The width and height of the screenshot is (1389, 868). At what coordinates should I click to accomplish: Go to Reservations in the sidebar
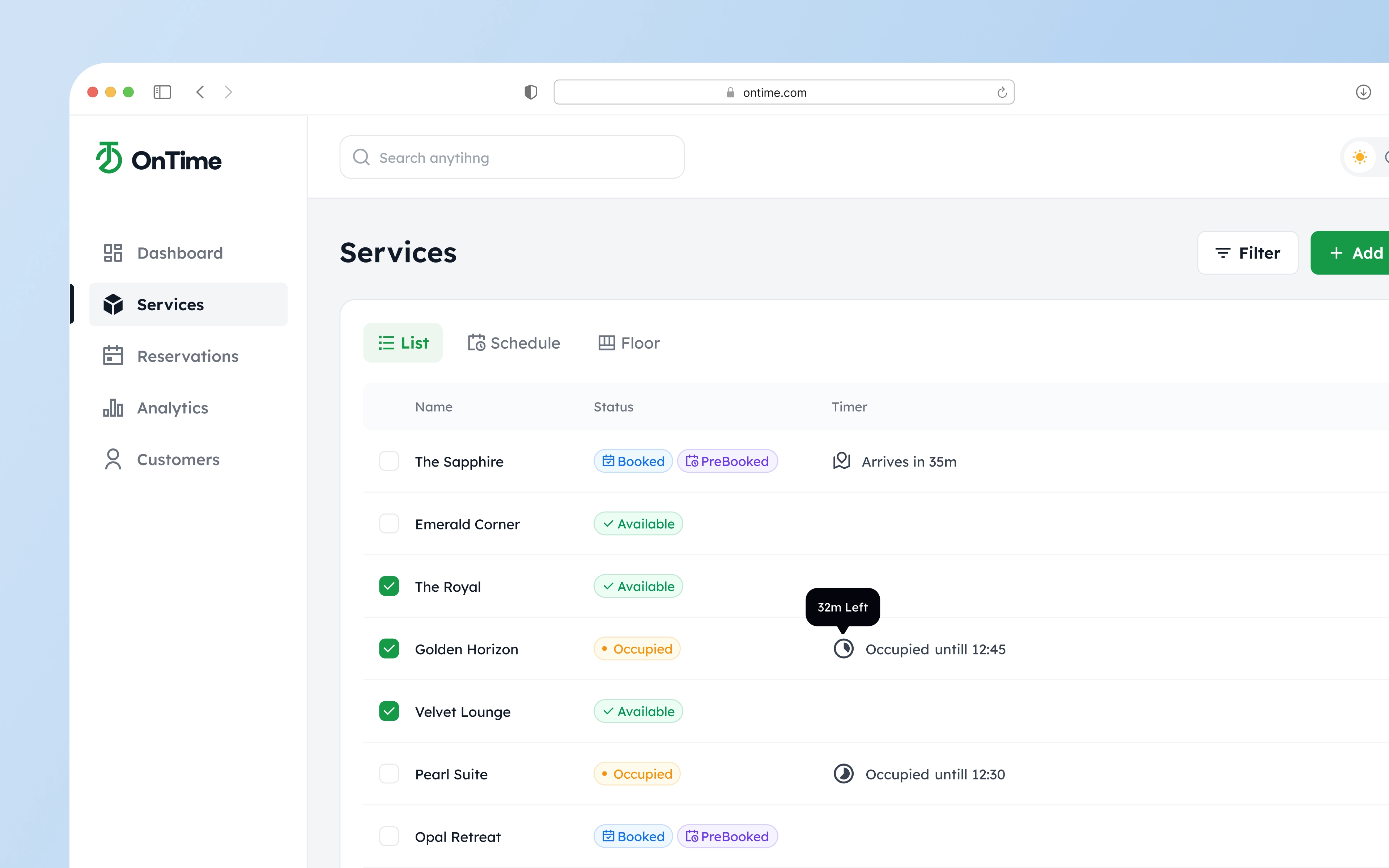click(188, 356)
